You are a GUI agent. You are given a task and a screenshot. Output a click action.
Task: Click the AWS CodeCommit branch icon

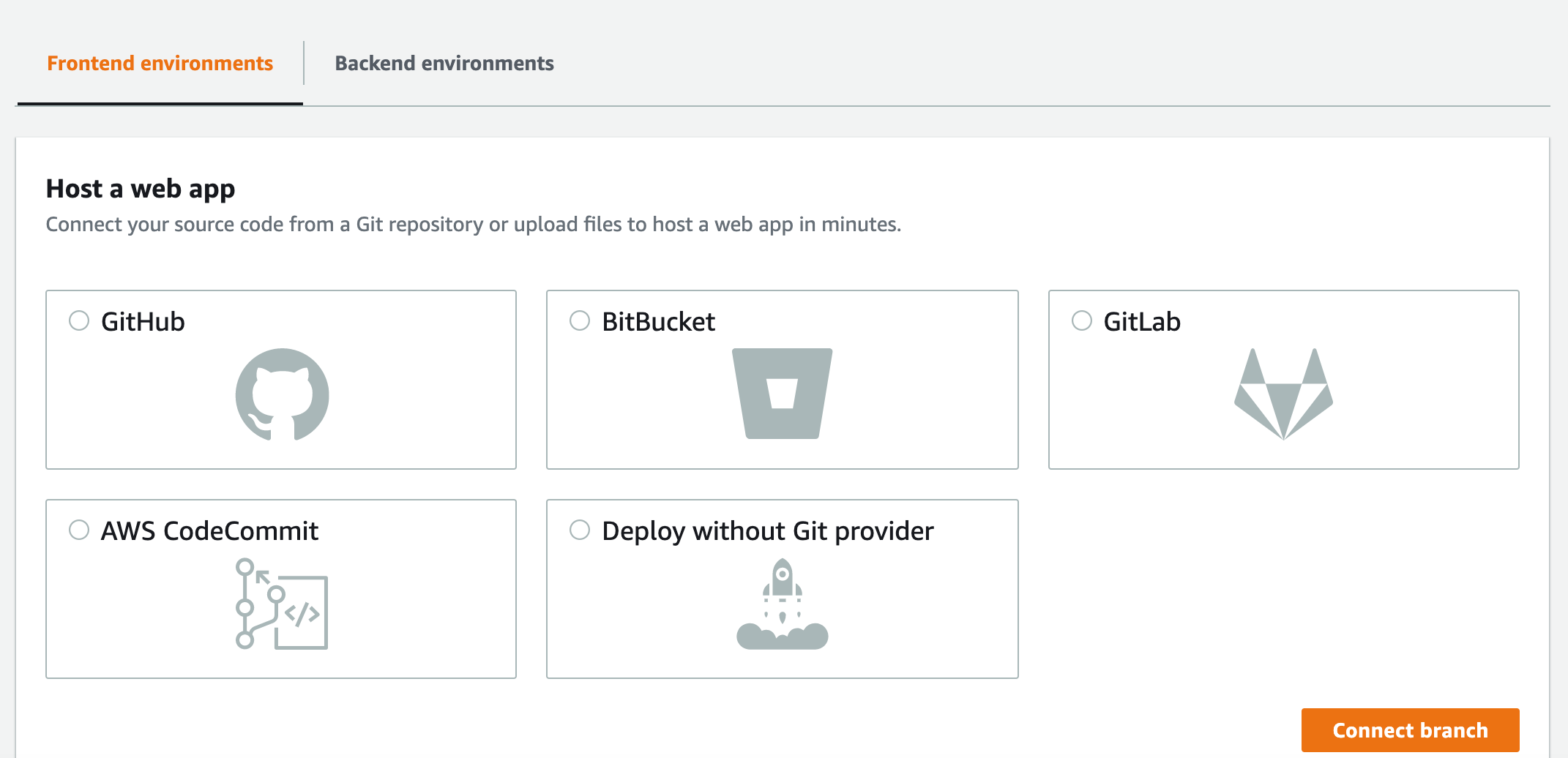coord(282,604)
